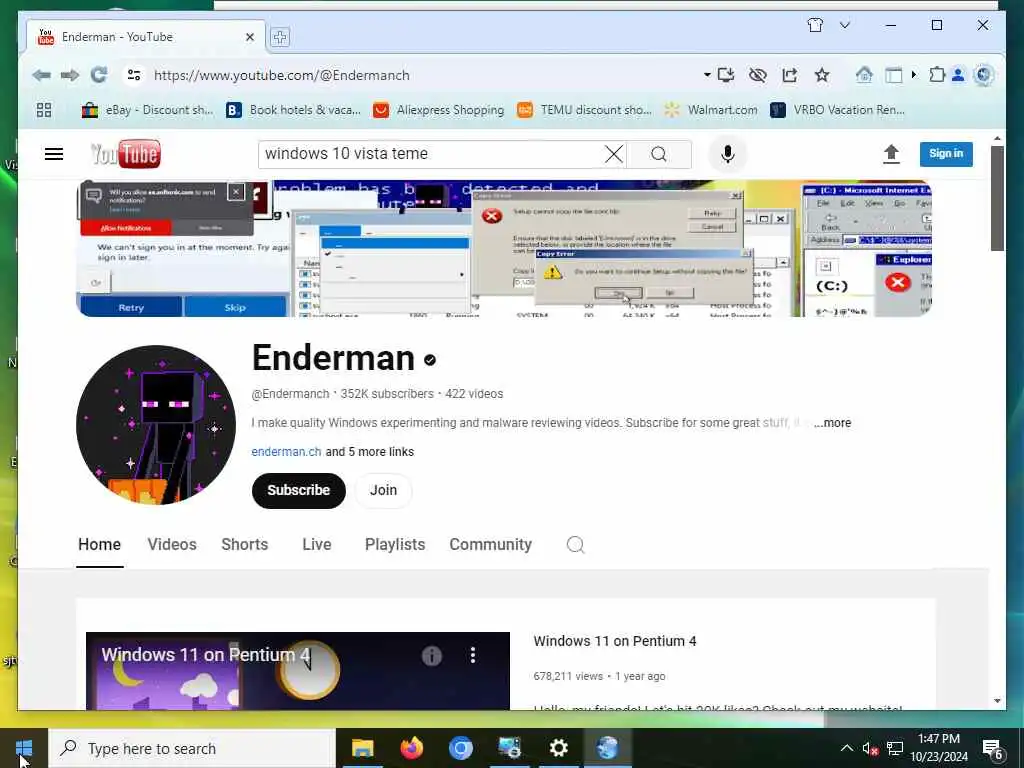The height and width of the screenshot is (768, 1024).
Task: Open the browser home icon
Action: (864, 75)
